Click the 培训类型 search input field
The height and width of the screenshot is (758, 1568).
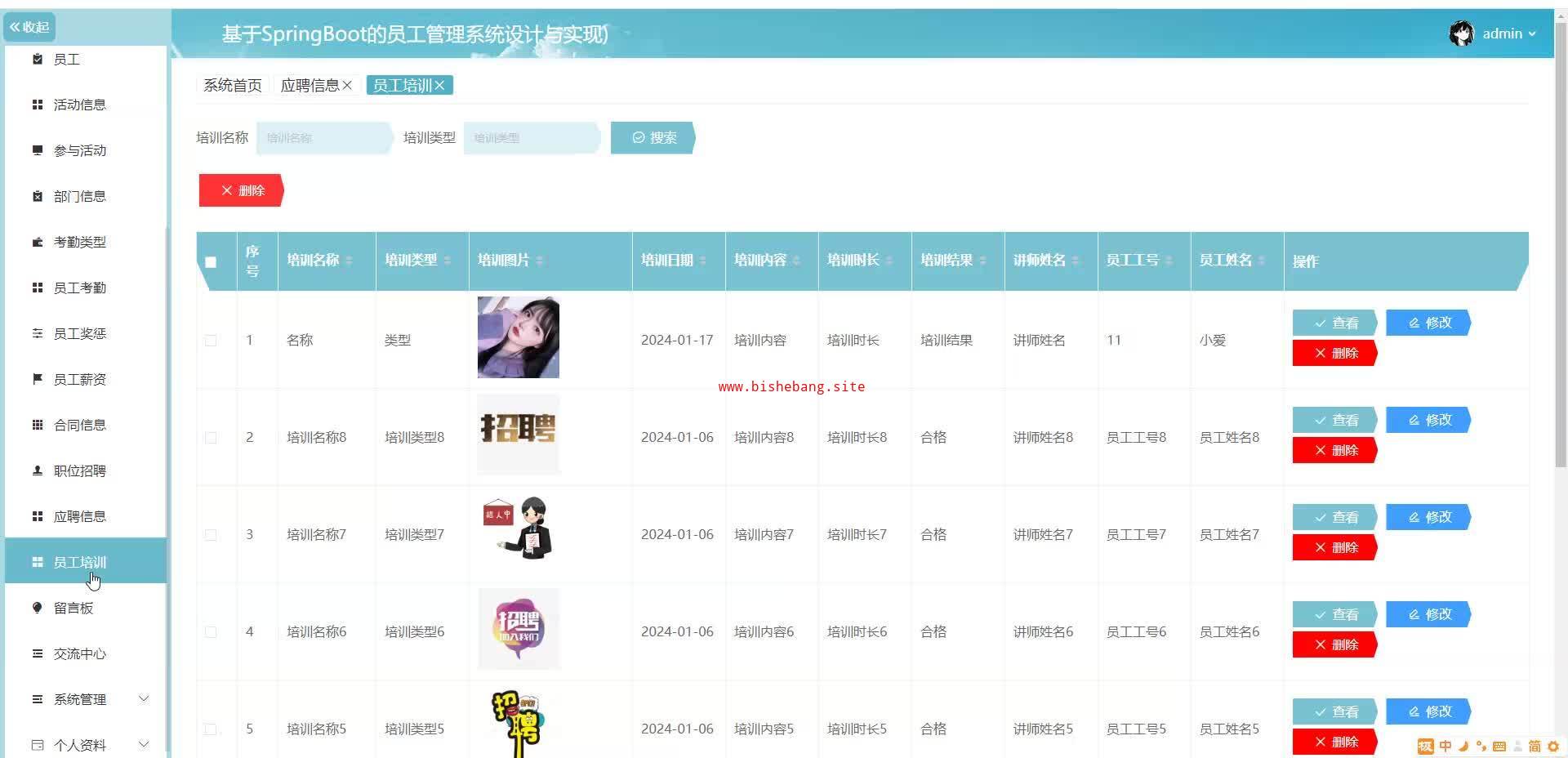(x=532, y=138)
